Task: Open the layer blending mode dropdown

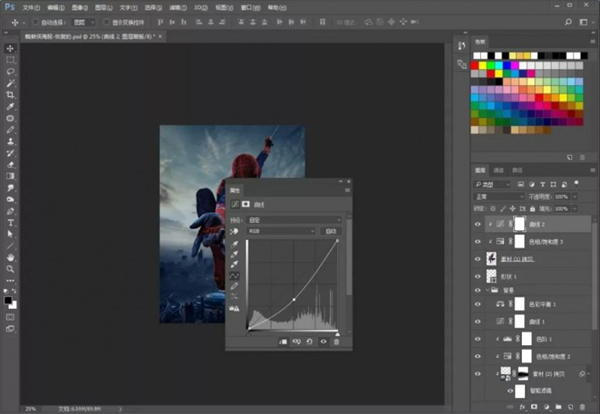Action: tap(500, 197)
